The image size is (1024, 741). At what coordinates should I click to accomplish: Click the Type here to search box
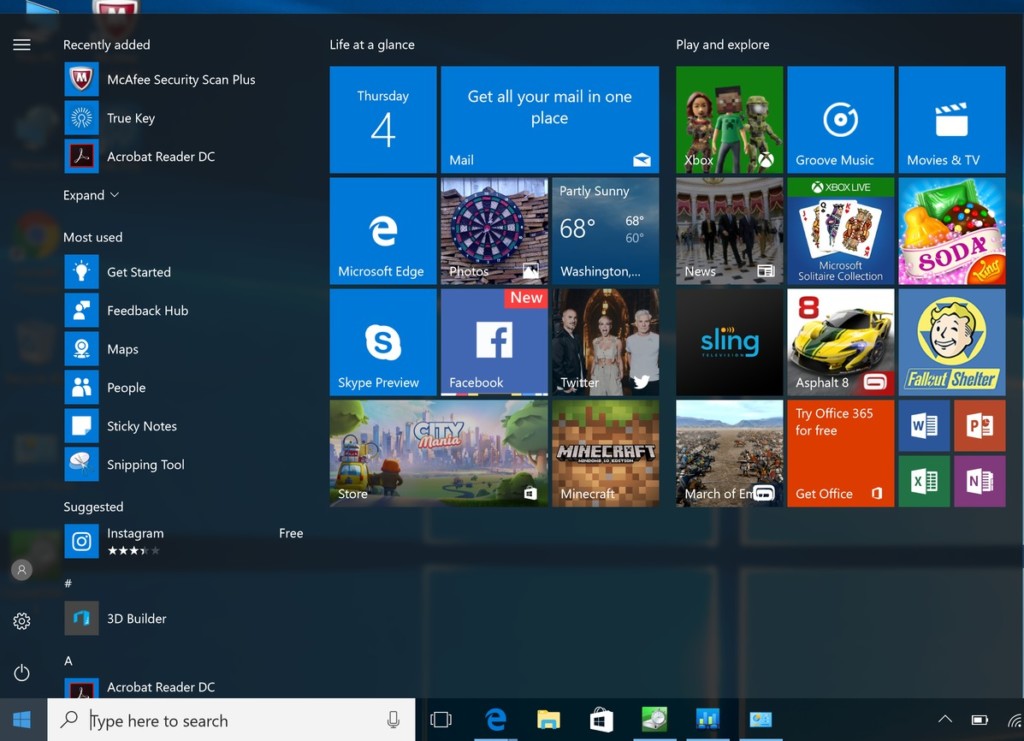click(x=231, y=720)
